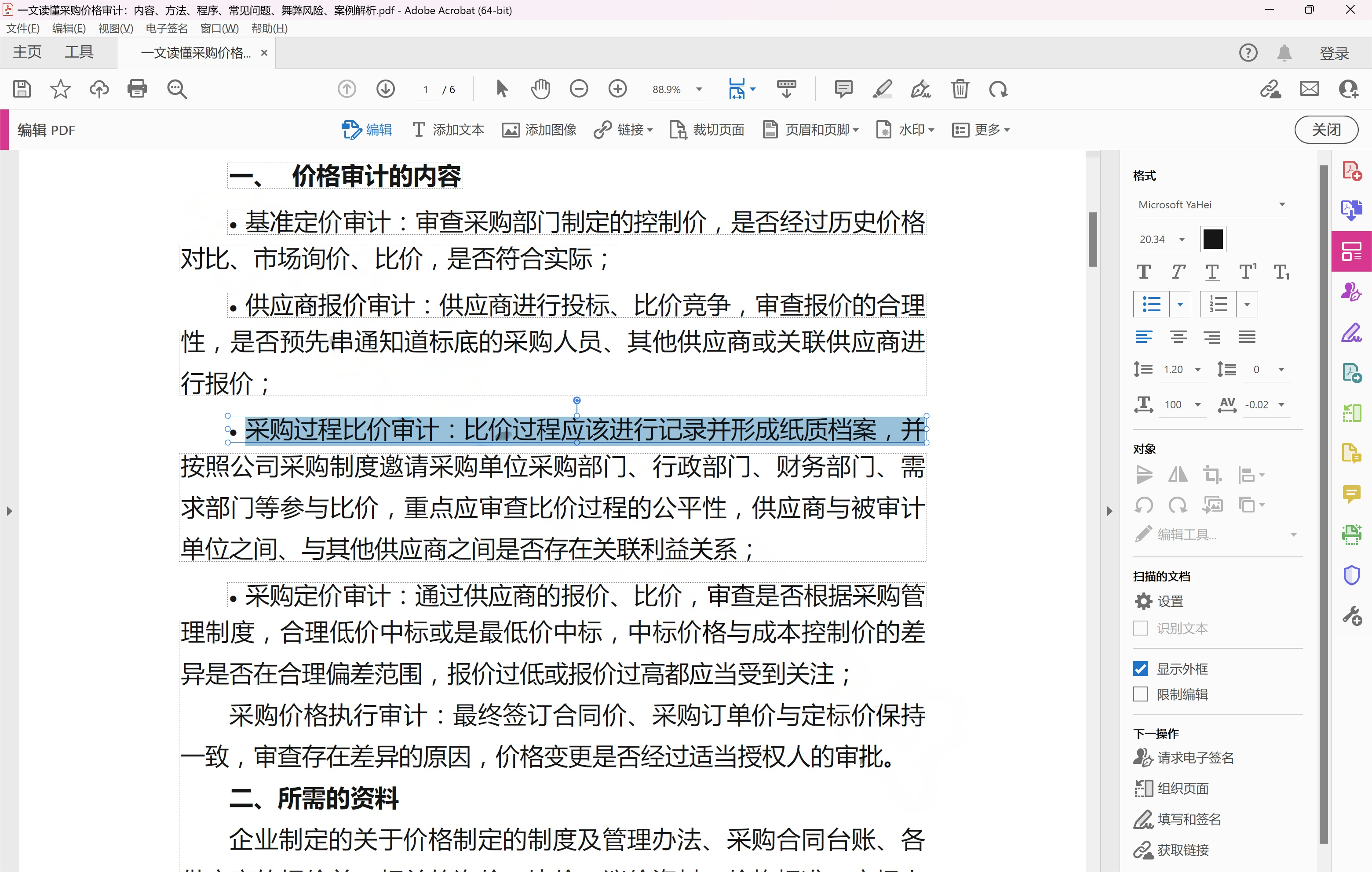The image size is (1372, 872).
Task: Click the zoom out minus icon
Action: pos(579,89)
